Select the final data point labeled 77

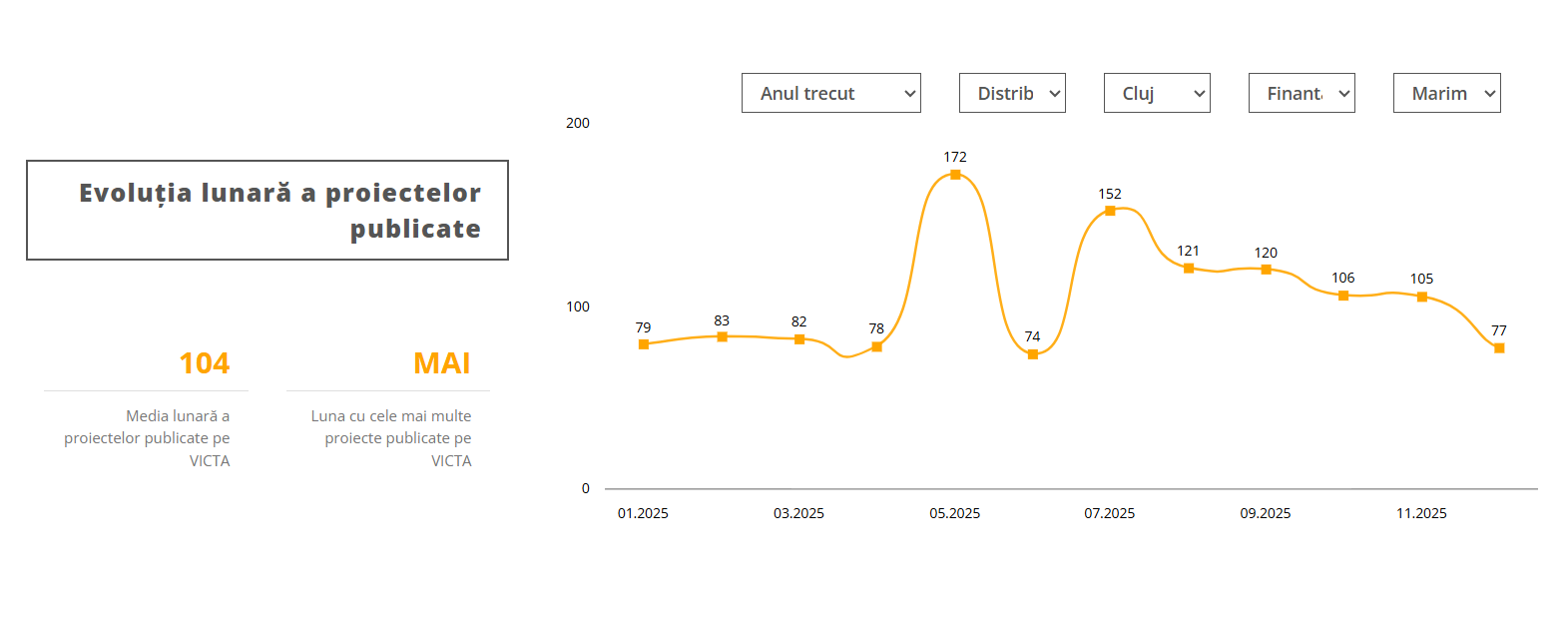point(1499,348)
